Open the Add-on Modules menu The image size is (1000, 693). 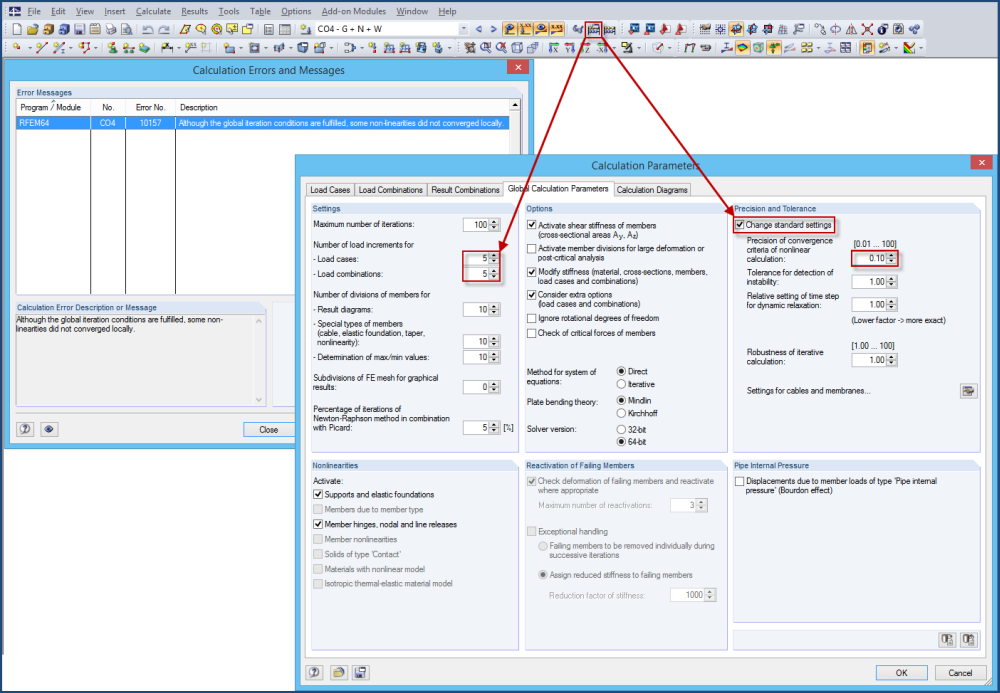pyautogui.click(x=353, y=11)
